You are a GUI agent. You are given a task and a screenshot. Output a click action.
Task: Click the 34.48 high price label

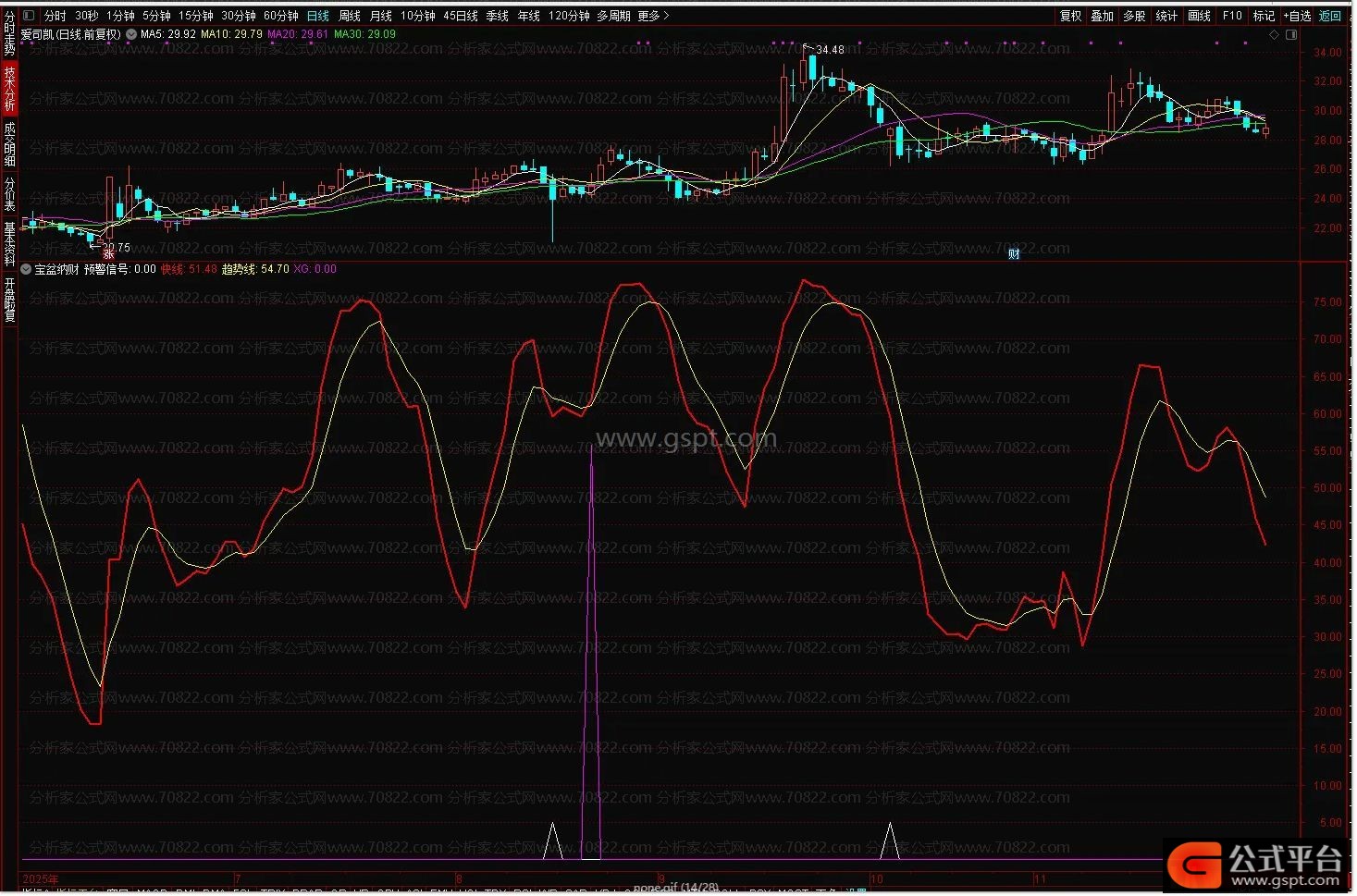pyautogui.click(x=830, y=50)
